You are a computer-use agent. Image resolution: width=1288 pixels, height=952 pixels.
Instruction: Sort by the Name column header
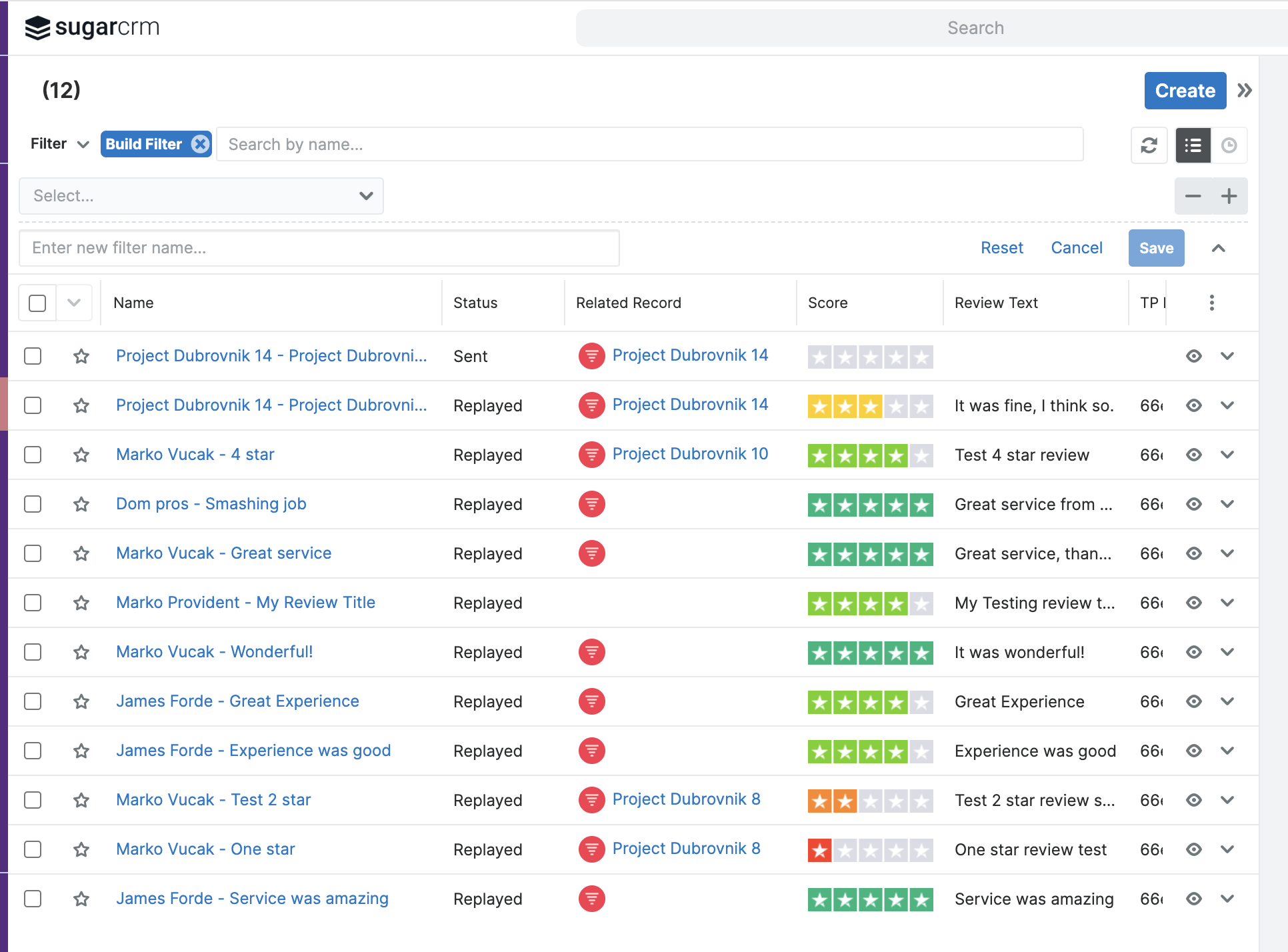(x=133, y=303)
